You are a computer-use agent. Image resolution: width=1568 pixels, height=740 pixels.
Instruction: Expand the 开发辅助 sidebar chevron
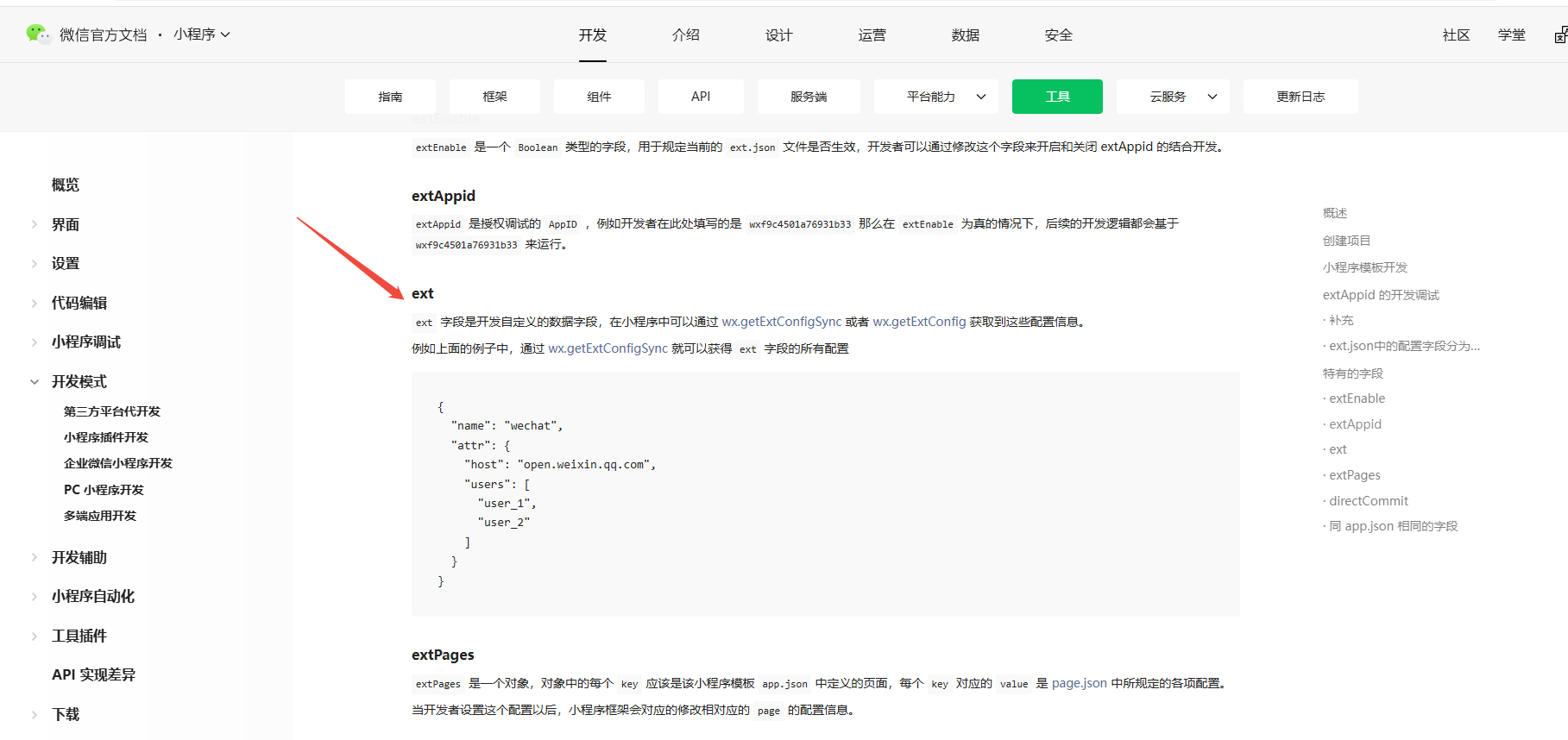(35, 557)
